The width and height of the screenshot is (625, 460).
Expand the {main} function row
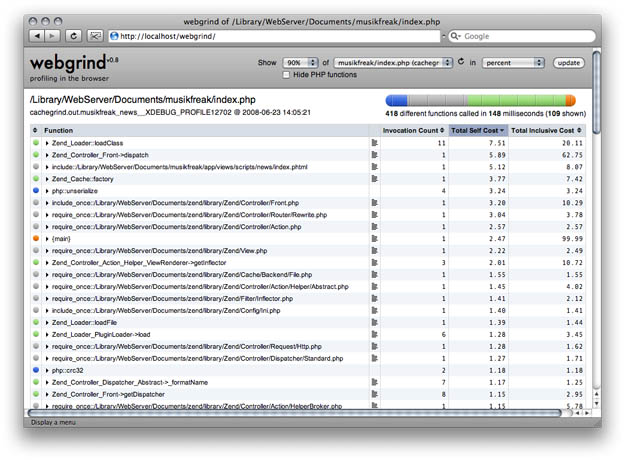(47, 239)
